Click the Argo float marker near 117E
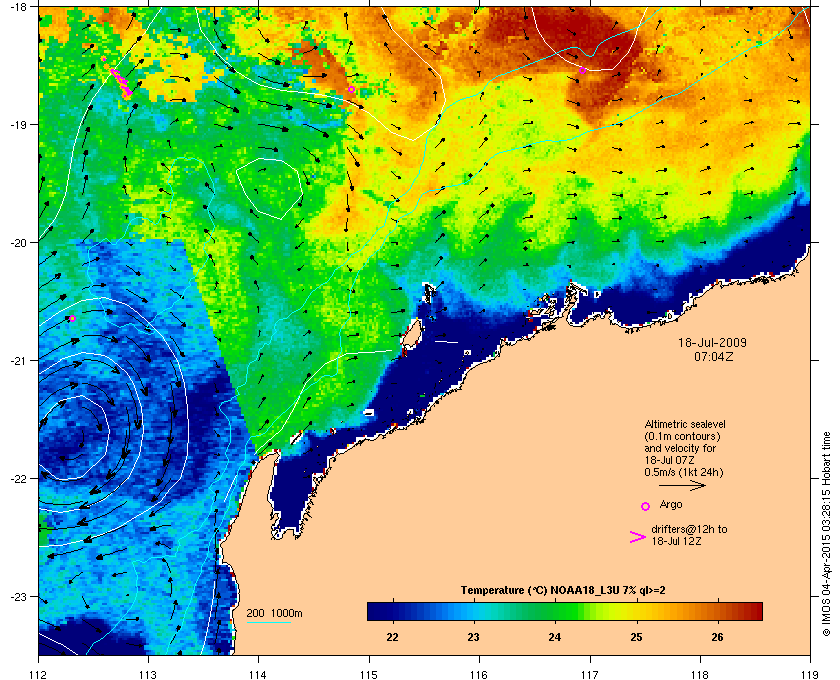Screen dimensions: 840x680 582,70
